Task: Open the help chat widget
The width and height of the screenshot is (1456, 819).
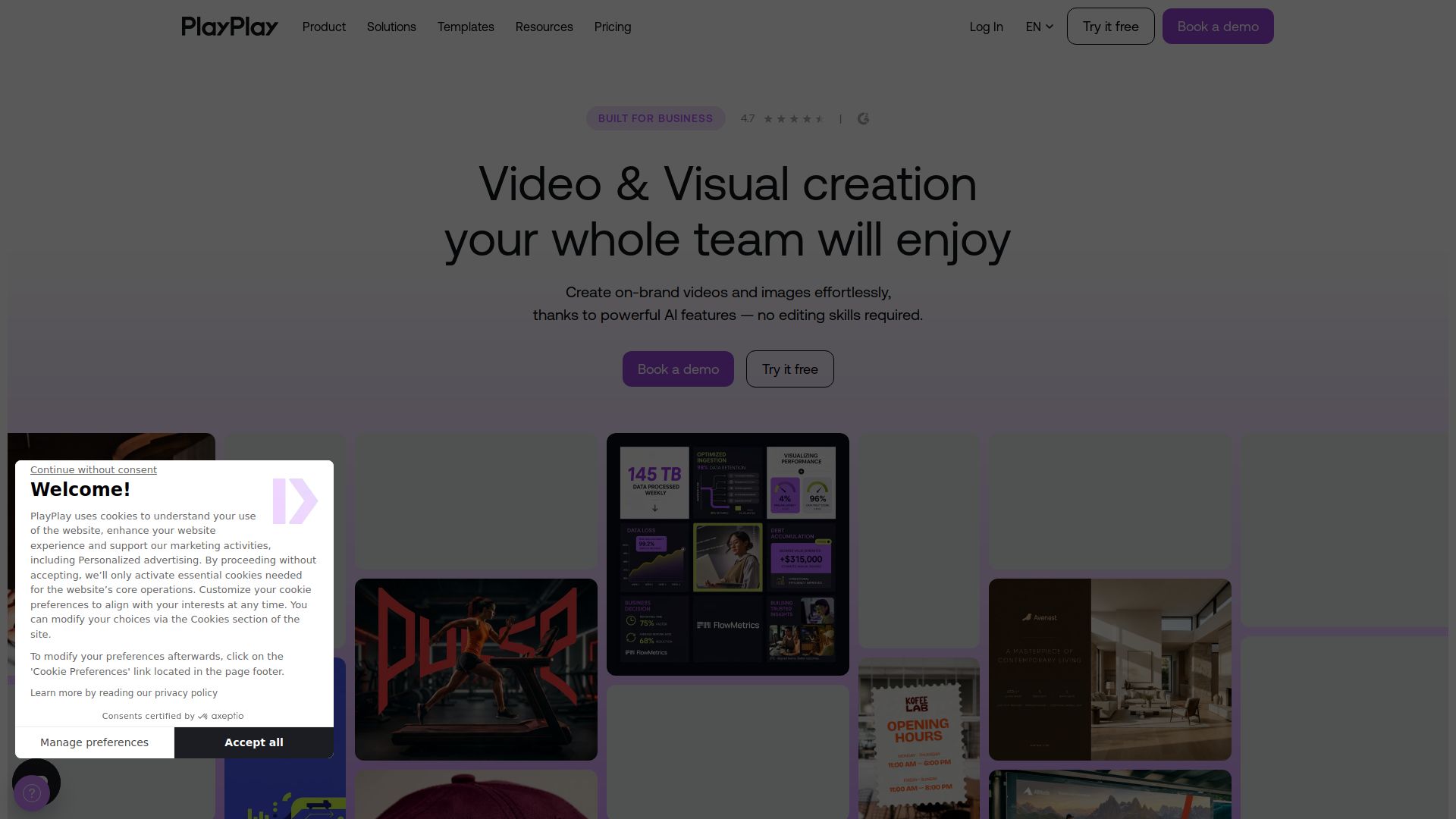Action: pyautogui.click(x=32, y=792)
